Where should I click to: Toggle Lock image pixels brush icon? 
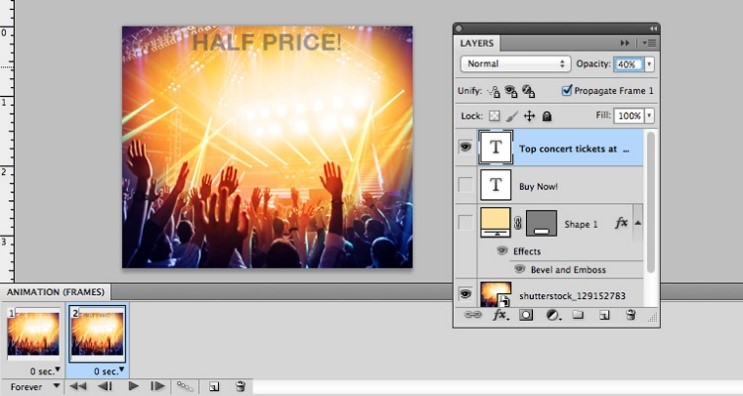tap(512, 116)
